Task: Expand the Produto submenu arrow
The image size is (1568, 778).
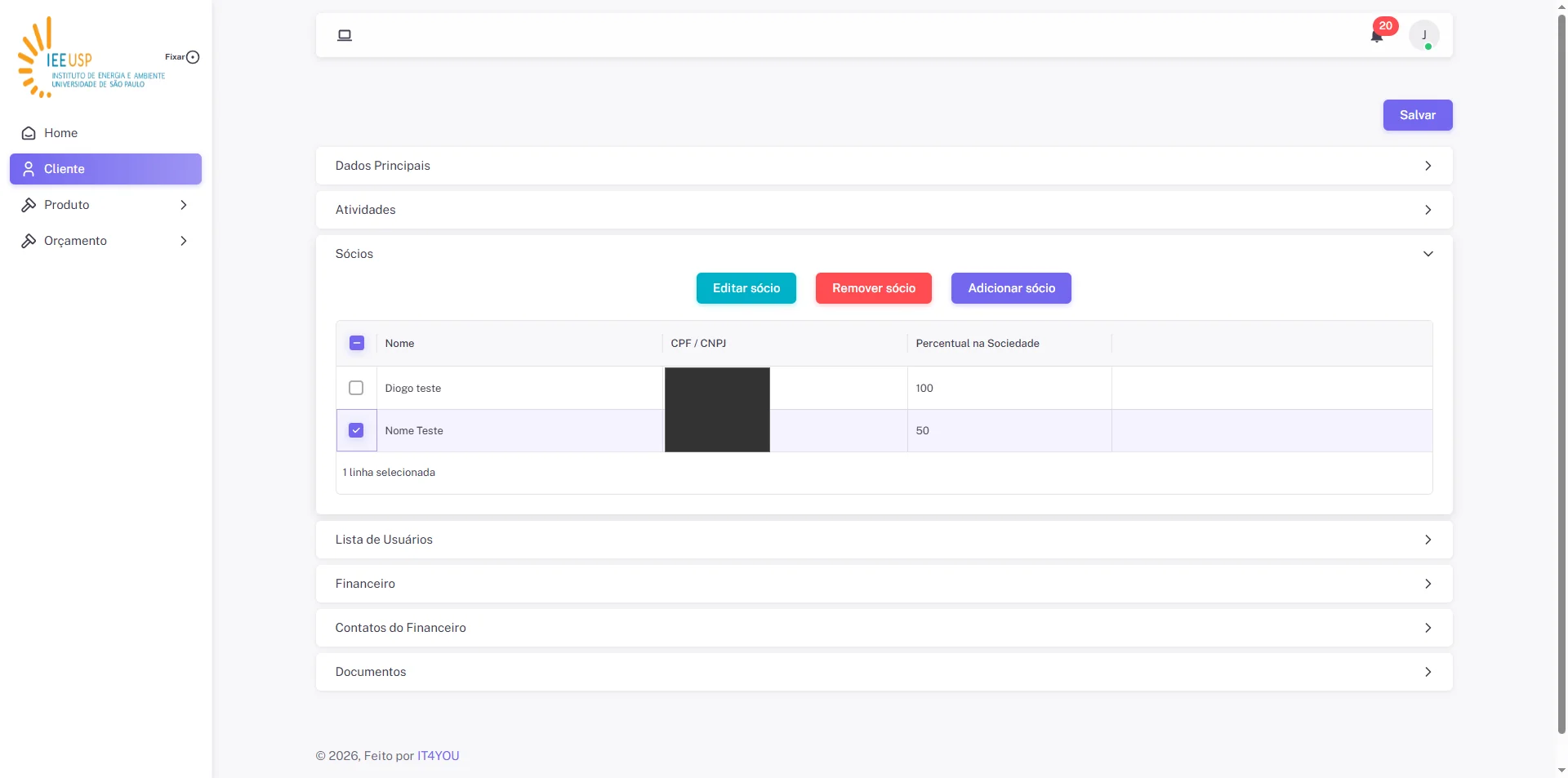Action: (x=183, y=205)
